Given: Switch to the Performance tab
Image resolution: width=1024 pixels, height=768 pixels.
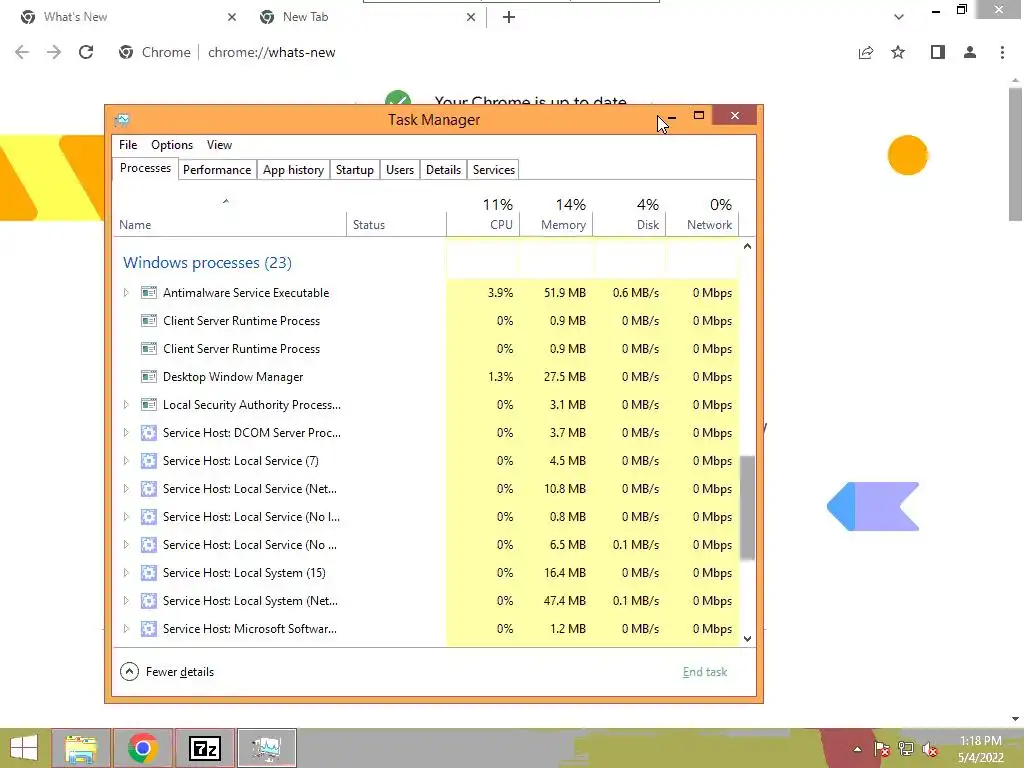Looking at the screenshot, I should [217, 170].
